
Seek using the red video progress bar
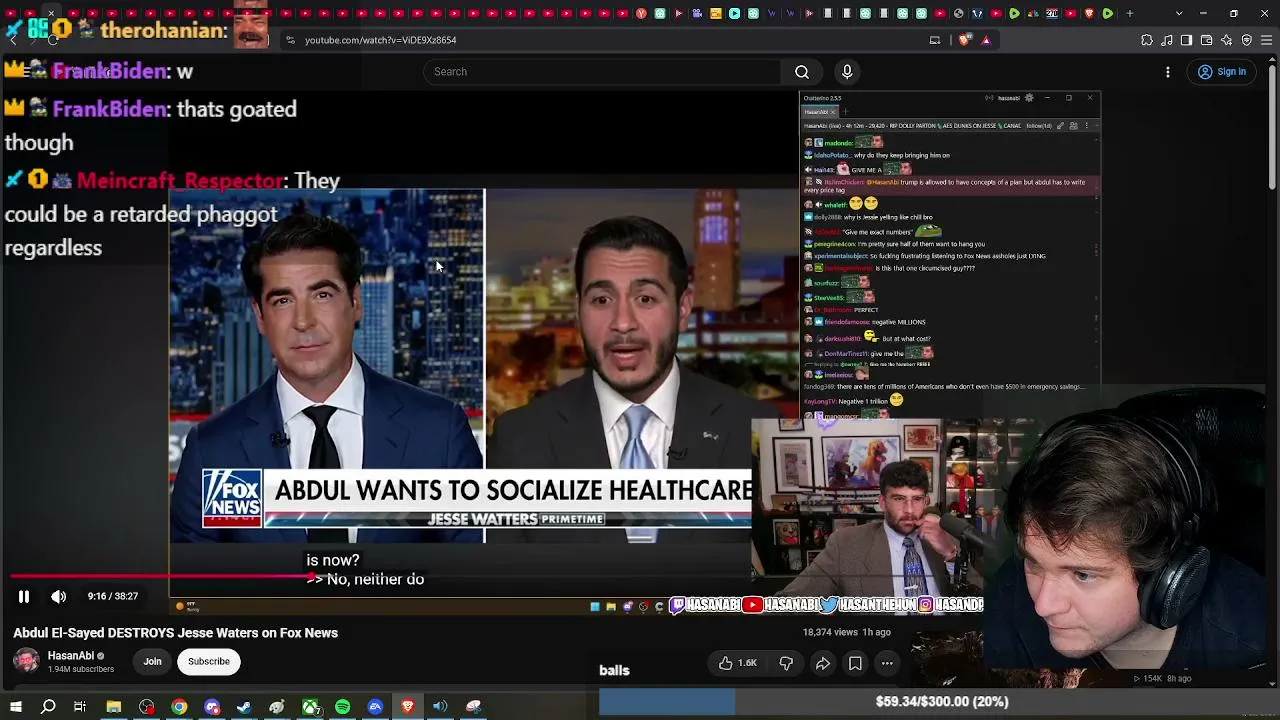click(160, 576)
